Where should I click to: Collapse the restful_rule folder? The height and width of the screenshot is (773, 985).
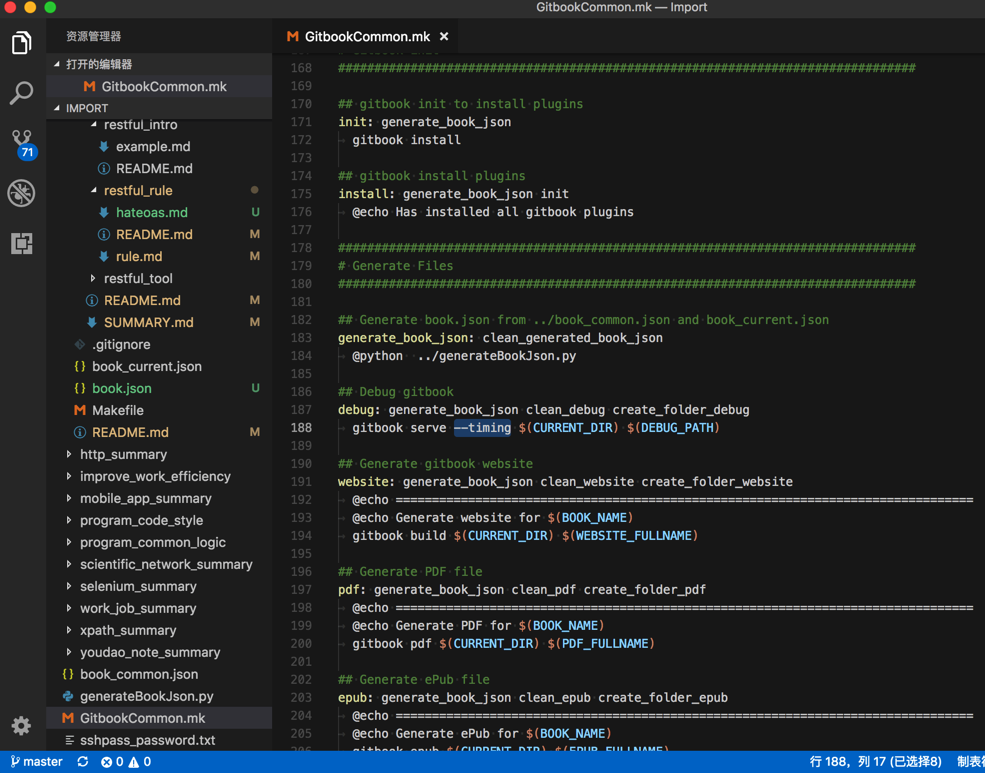point(138,190)
